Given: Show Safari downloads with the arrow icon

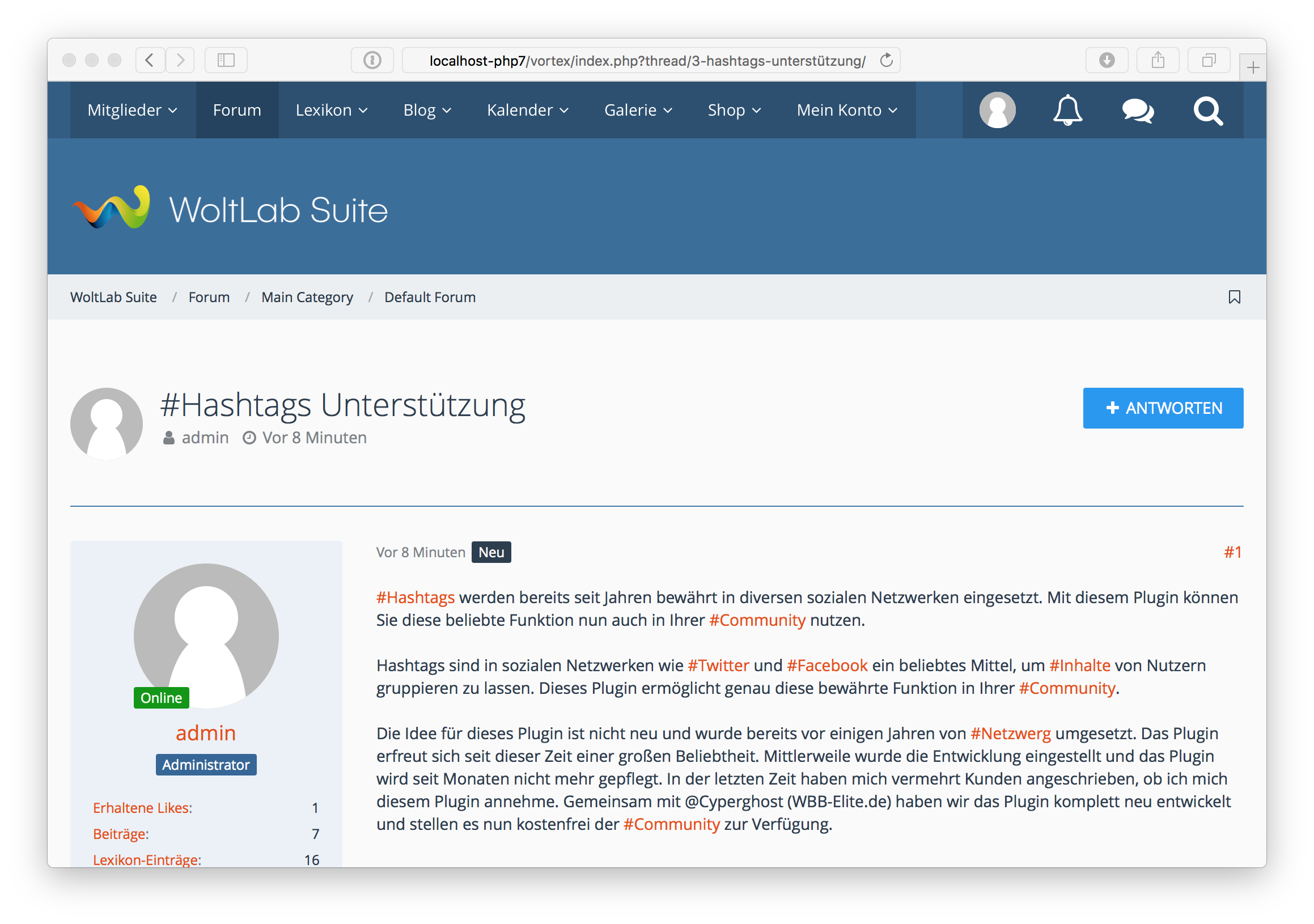Looking at the screenshot, I should click(1107, 60).
